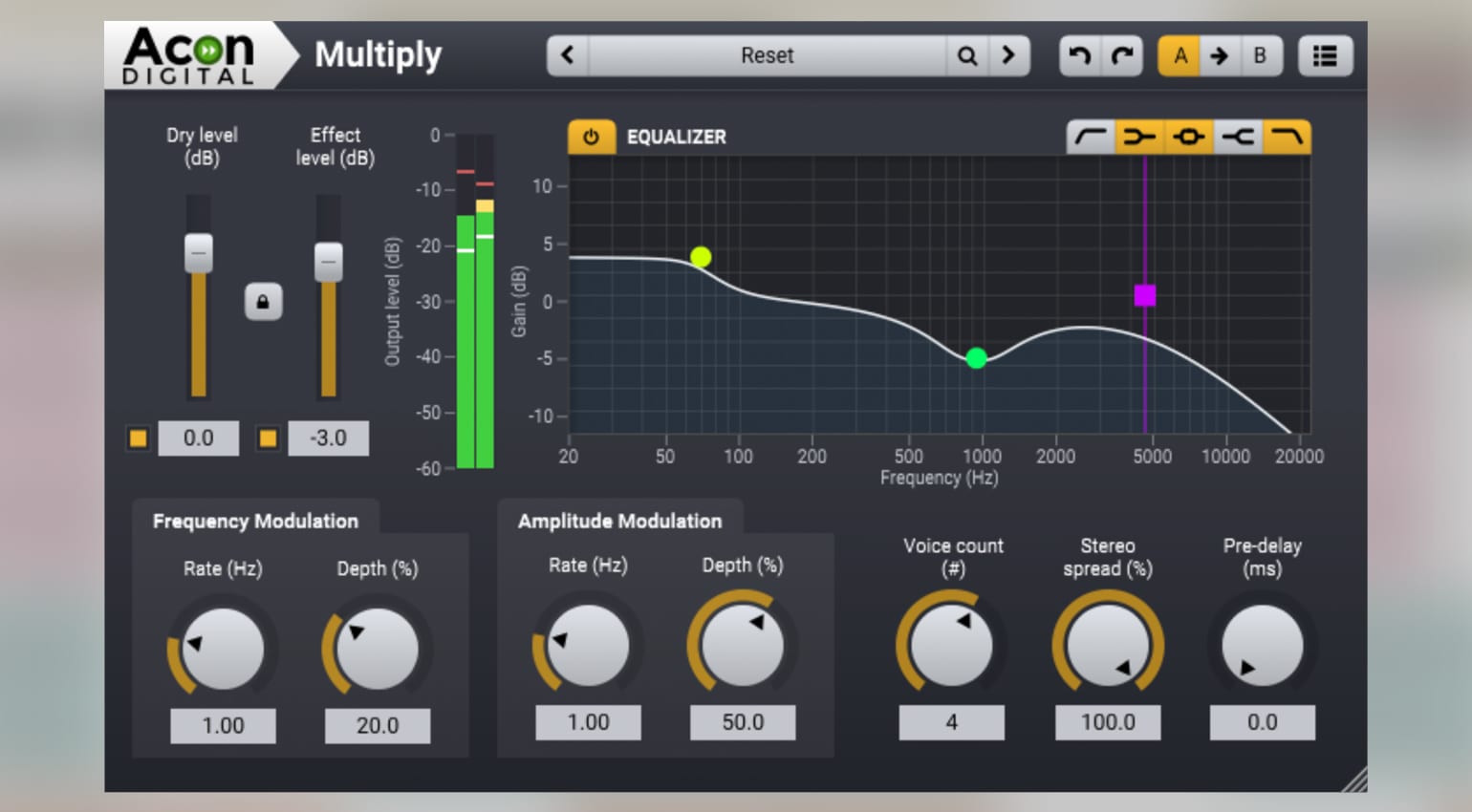
Task: Toggle the dry and effect level lock
Action: 263,302
